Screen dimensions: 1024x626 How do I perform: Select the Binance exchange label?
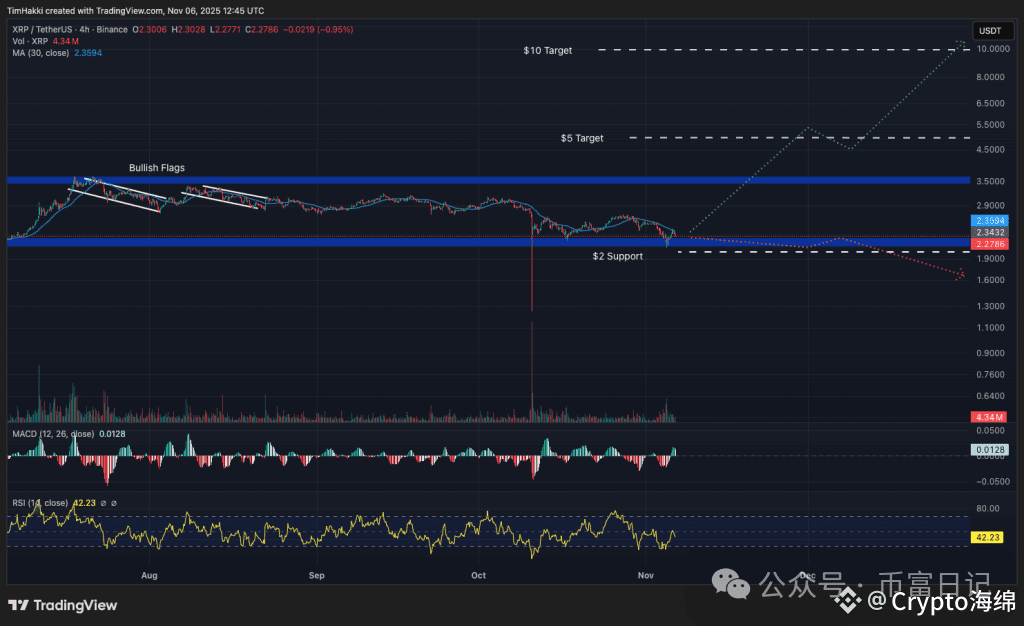click(x=112, y=30)
